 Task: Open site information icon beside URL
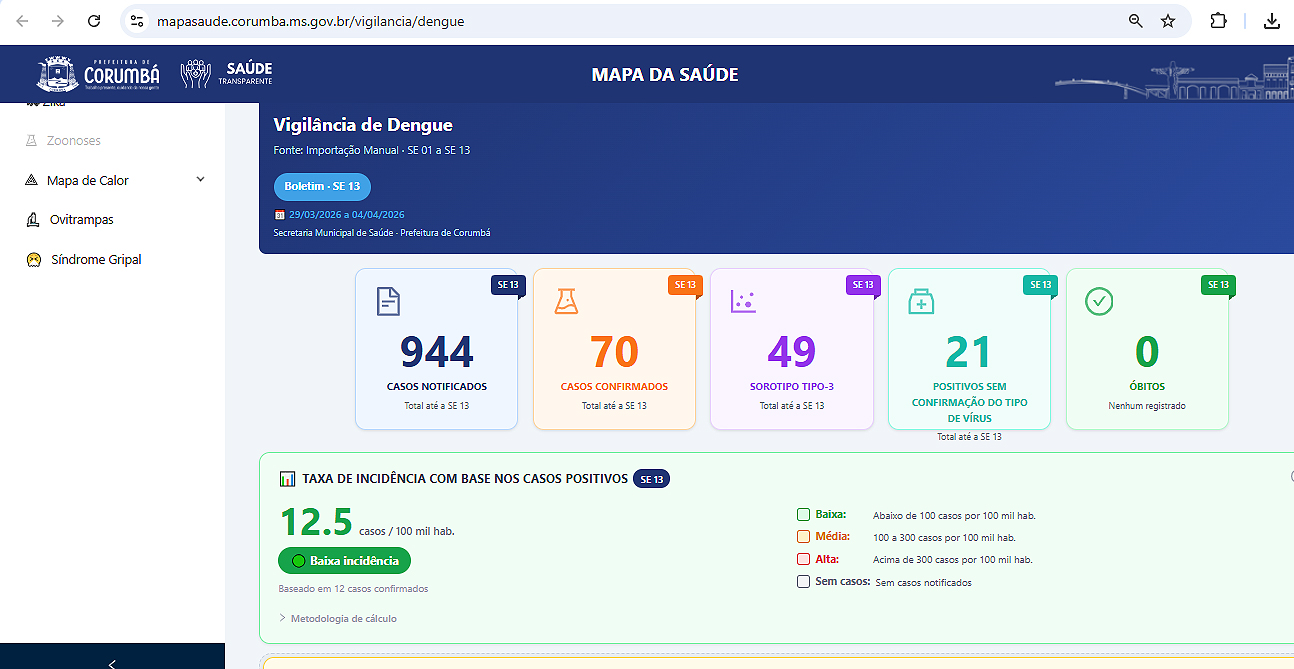coord(137,21)
